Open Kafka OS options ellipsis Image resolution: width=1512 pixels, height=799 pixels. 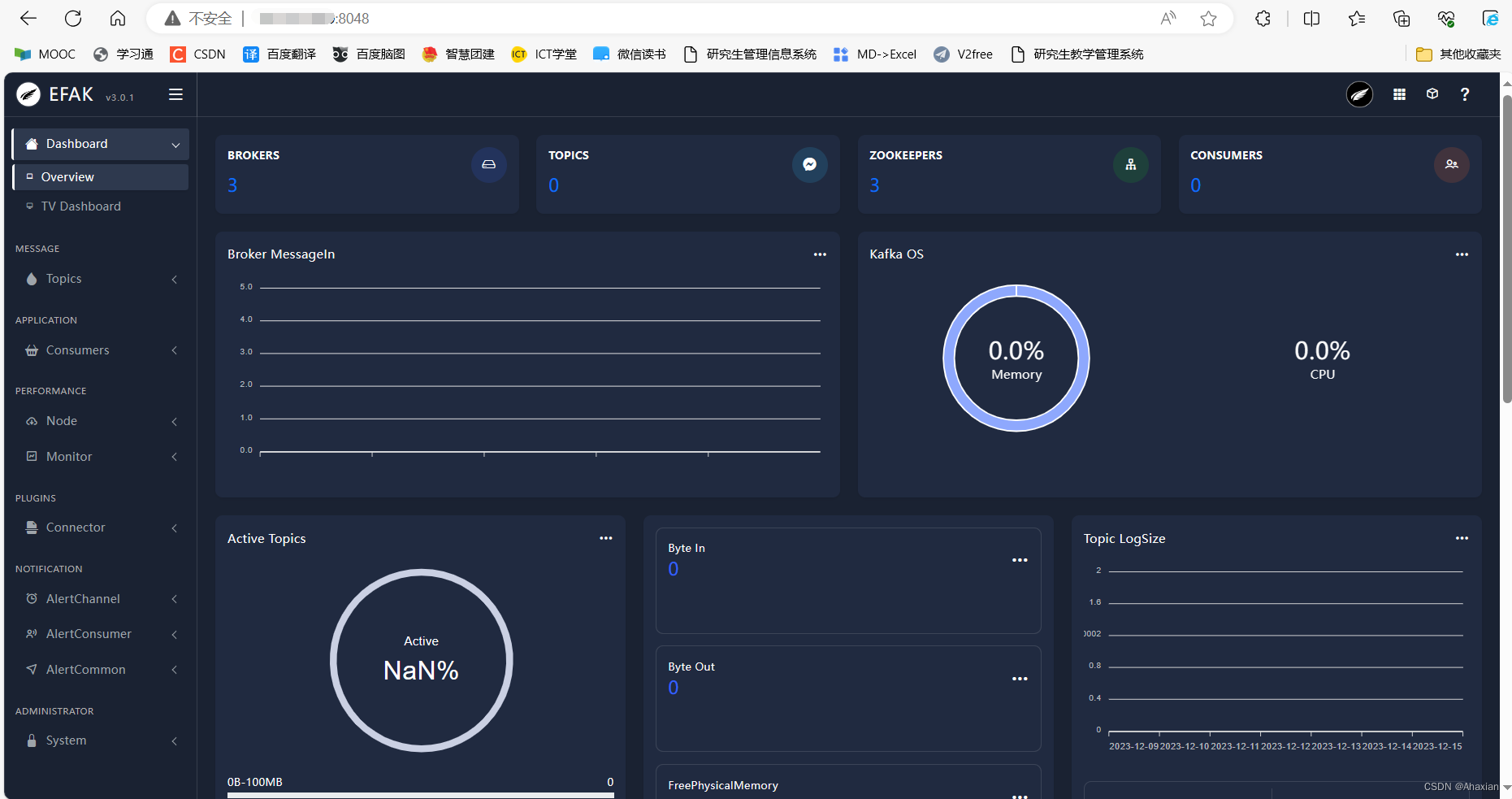click(x=1462, y=254)
